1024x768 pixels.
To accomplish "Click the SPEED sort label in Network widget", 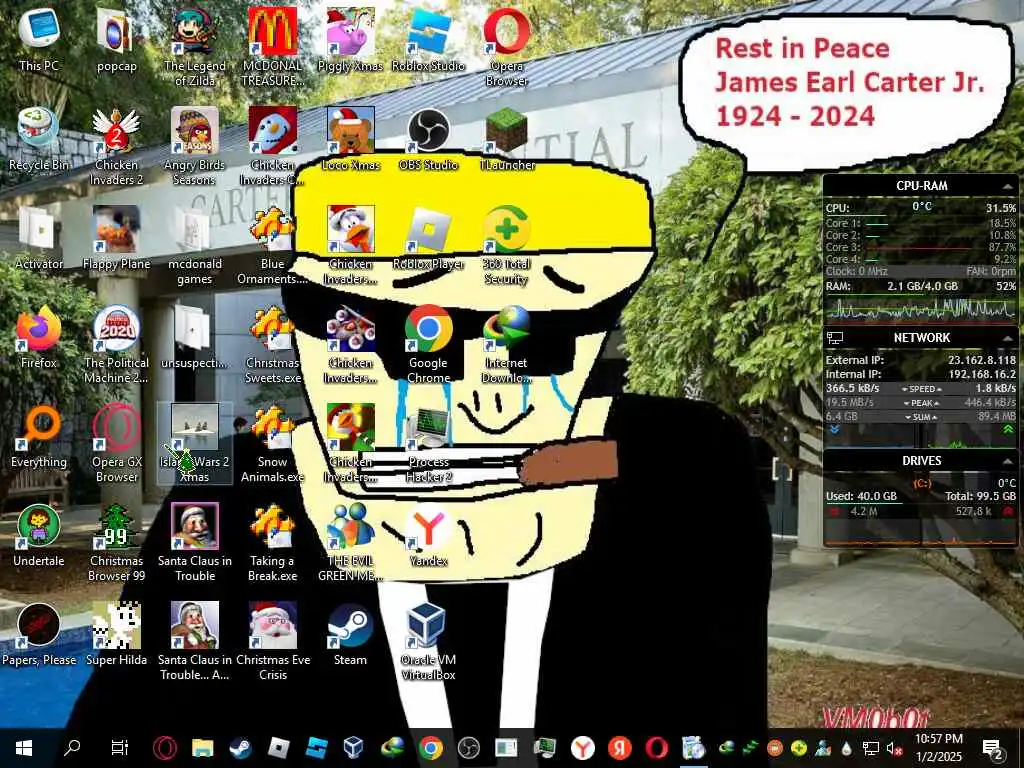I will 921,389.
